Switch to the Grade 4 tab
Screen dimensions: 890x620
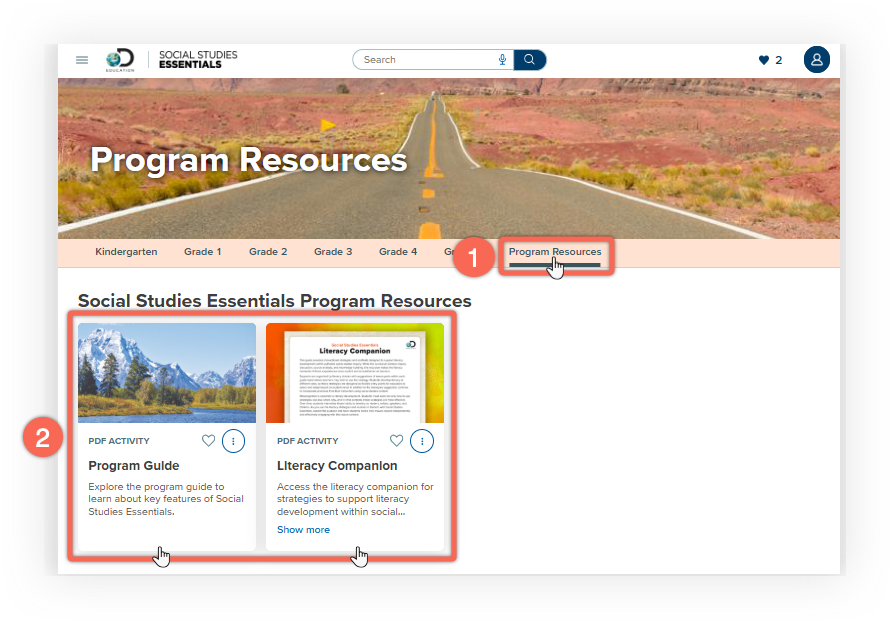pyautogui.click(x=398, y=252)
